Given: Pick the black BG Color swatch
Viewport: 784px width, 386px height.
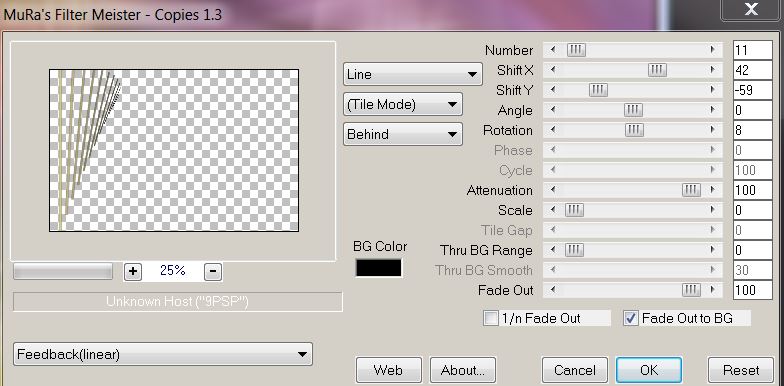Looking at the screenshot, I should point(378,268).
